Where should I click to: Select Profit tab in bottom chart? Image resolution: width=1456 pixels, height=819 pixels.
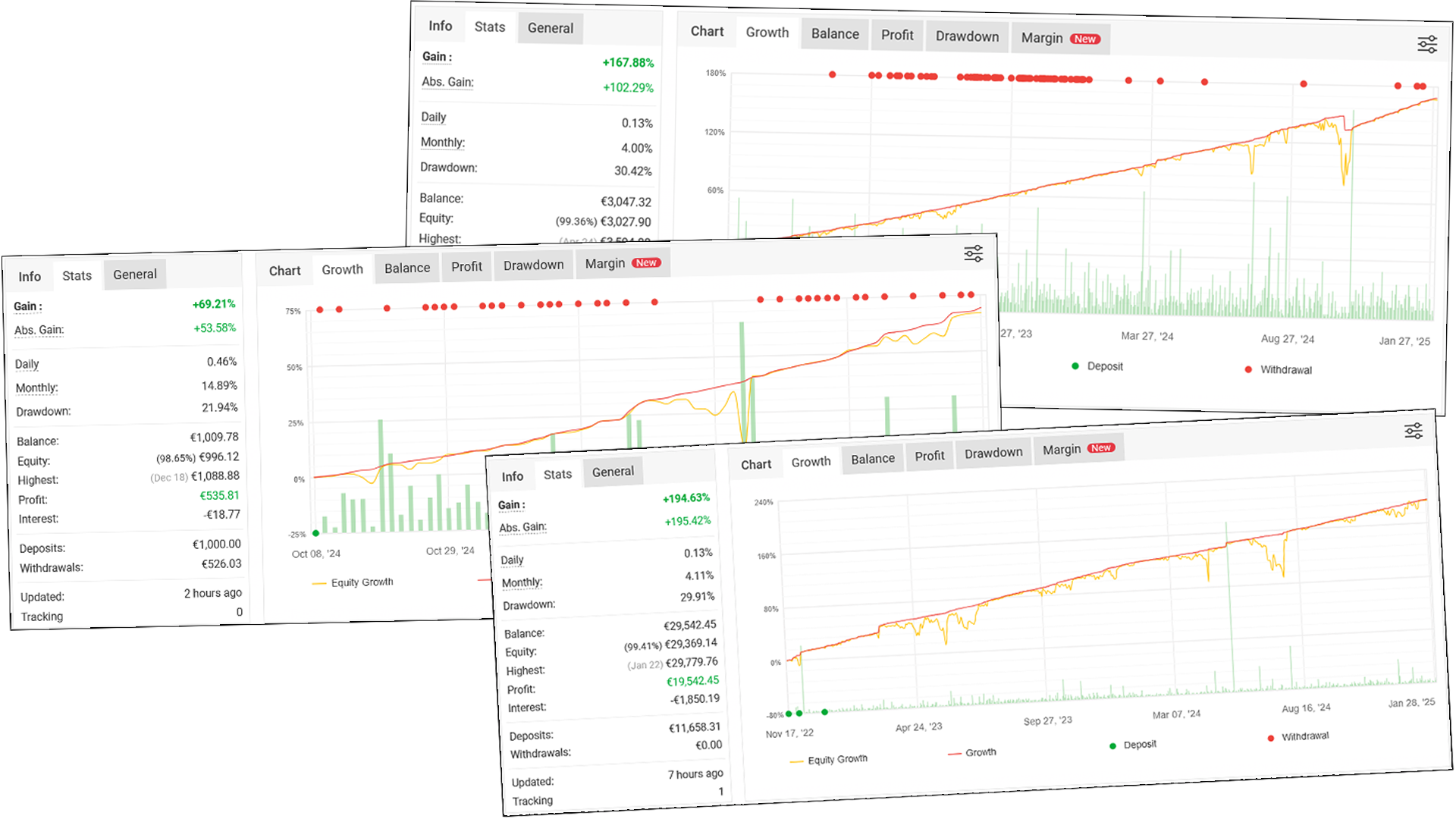(929, 456)
